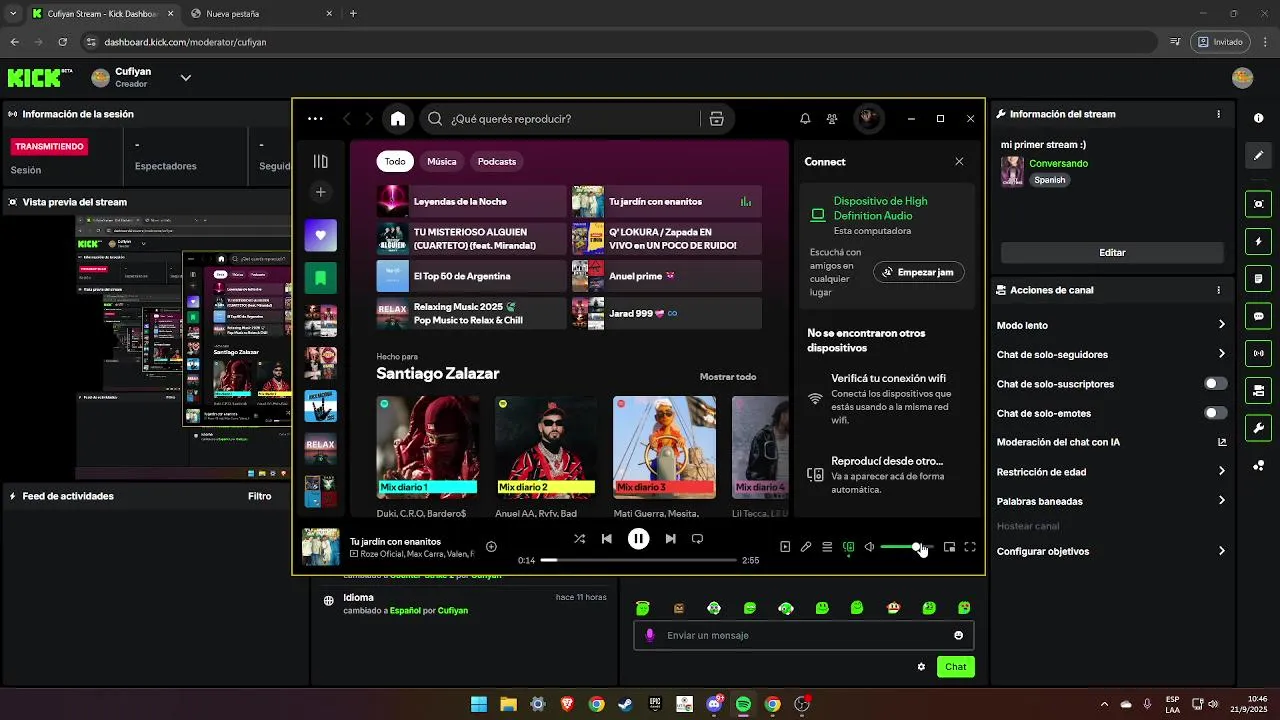Open Spotify notifications bell
This screenshot has width=1280, height=720.
coord(805,119)
